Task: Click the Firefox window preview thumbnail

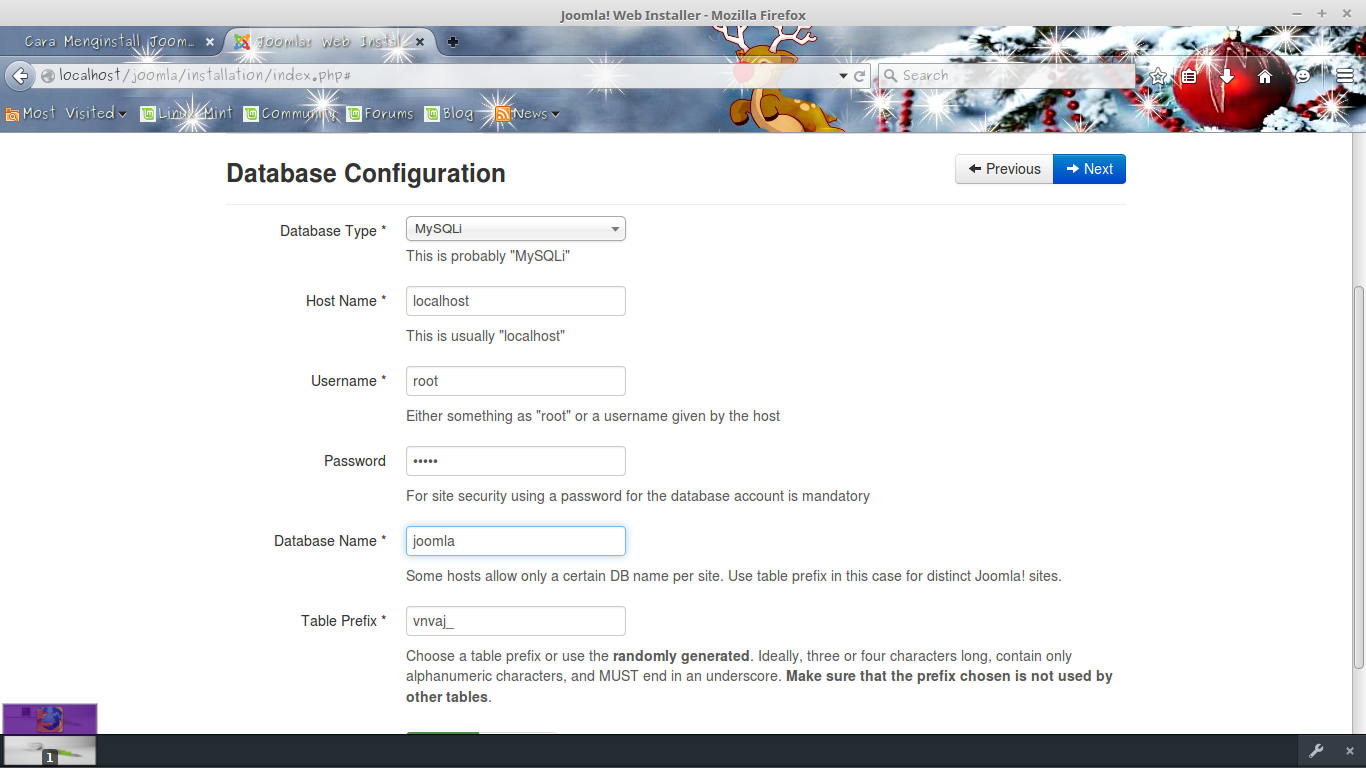Action: pos(50,719)
